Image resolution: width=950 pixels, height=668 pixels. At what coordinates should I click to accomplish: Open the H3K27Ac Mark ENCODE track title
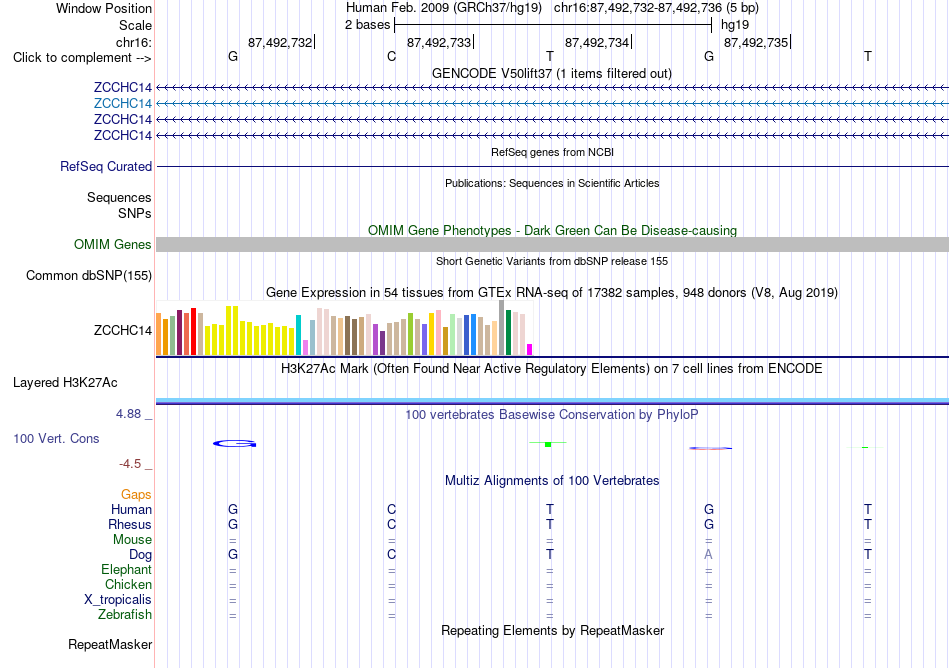click(551, 369)
